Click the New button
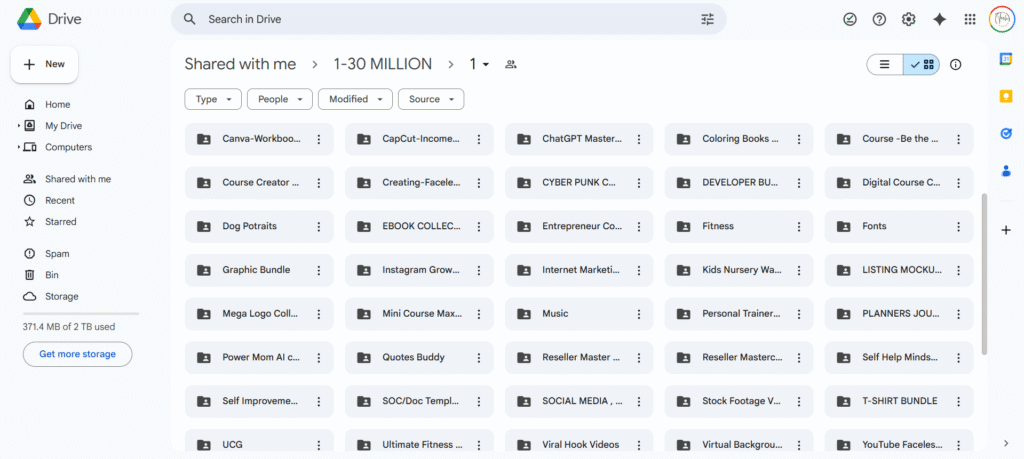The image size is (1024, 459). (44, 64)
